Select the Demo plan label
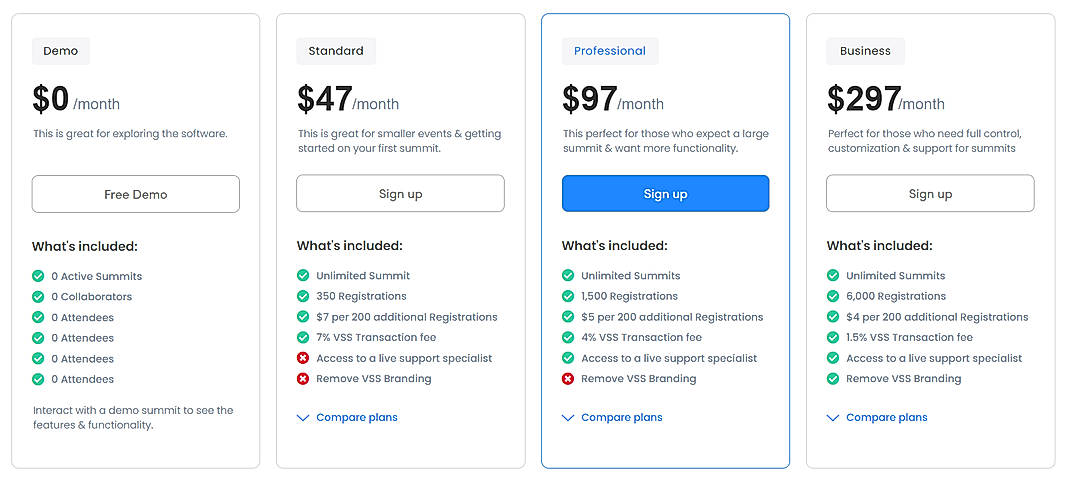The width and height of the screenshot is (1070, 480). point(61,51)
